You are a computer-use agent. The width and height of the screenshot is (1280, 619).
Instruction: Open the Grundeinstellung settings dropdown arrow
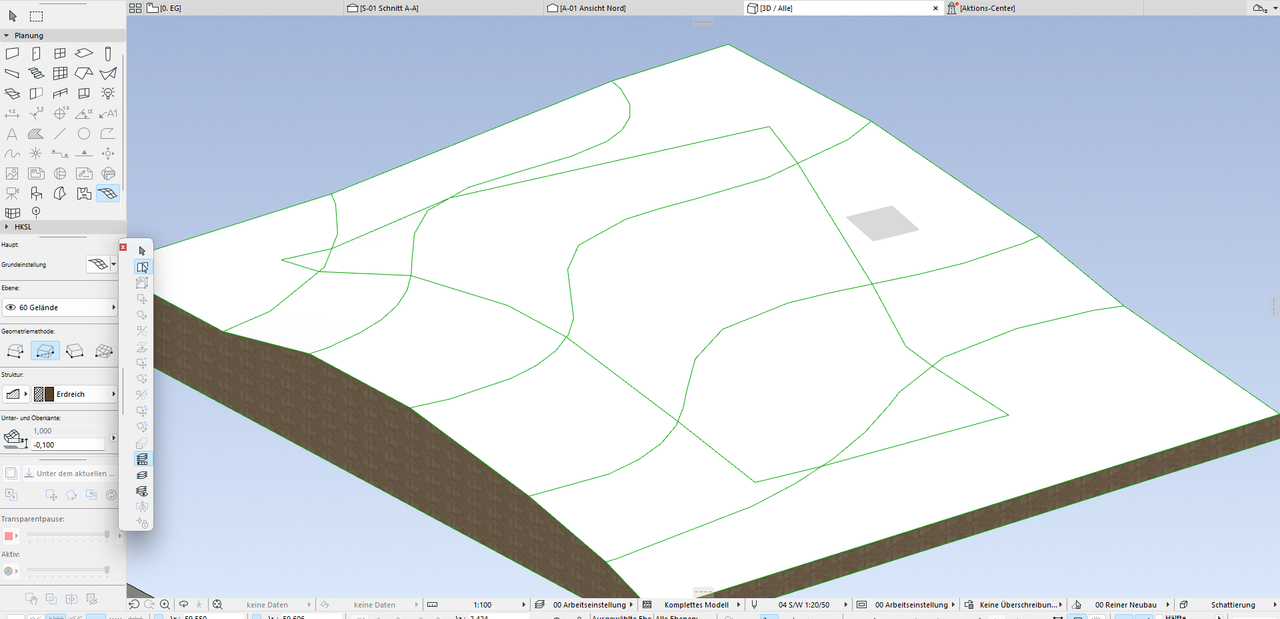tap(113, 264)
